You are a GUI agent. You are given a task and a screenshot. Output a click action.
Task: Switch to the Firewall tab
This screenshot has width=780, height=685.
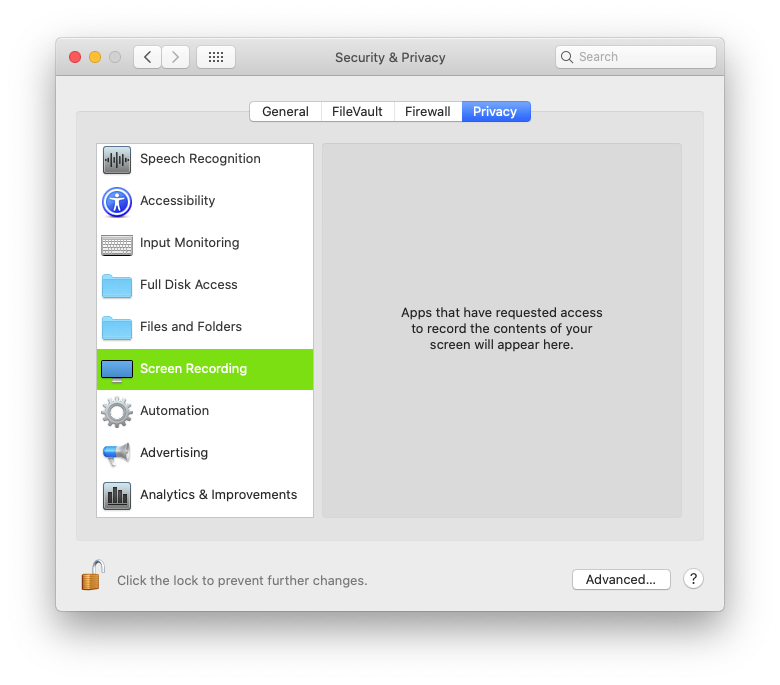[x=428, y=111]
